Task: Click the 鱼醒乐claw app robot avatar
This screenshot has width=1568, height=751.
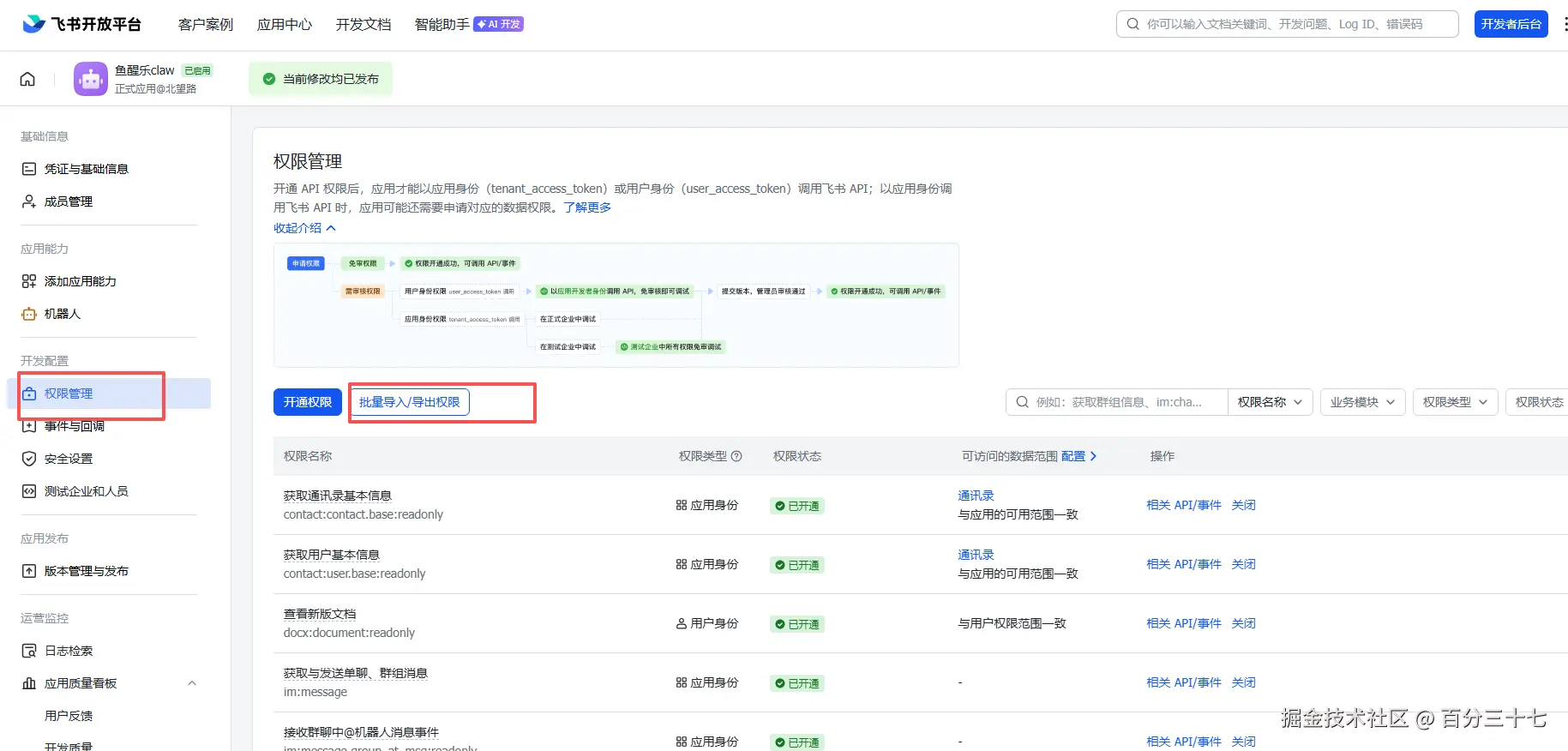Action: pos(91,79)
